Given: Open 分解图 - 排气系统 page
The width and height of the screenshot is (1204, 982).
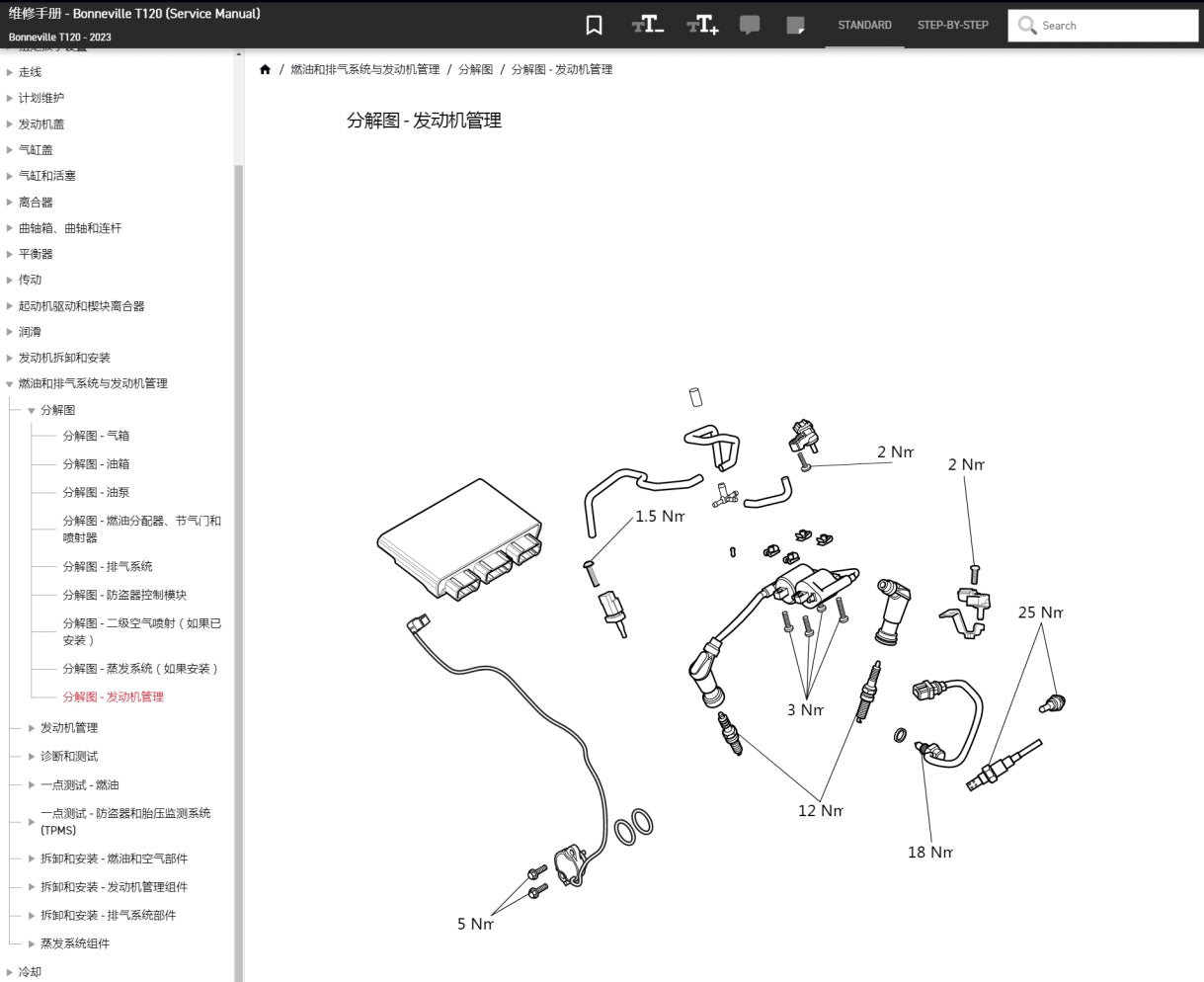Looking at the screenshot, I should click(108, 567).
